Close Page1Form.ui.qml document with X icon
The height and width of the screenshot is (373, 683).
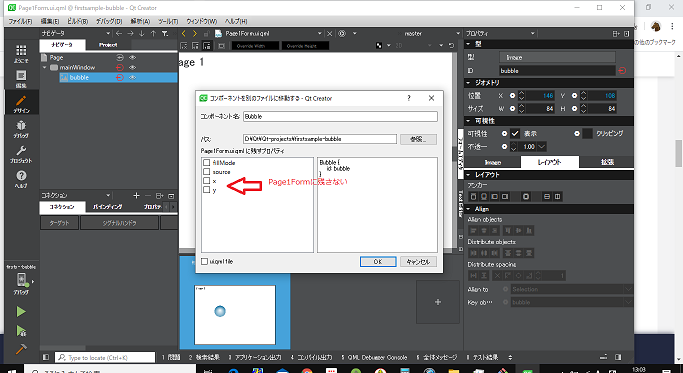(x=330, y=34)
